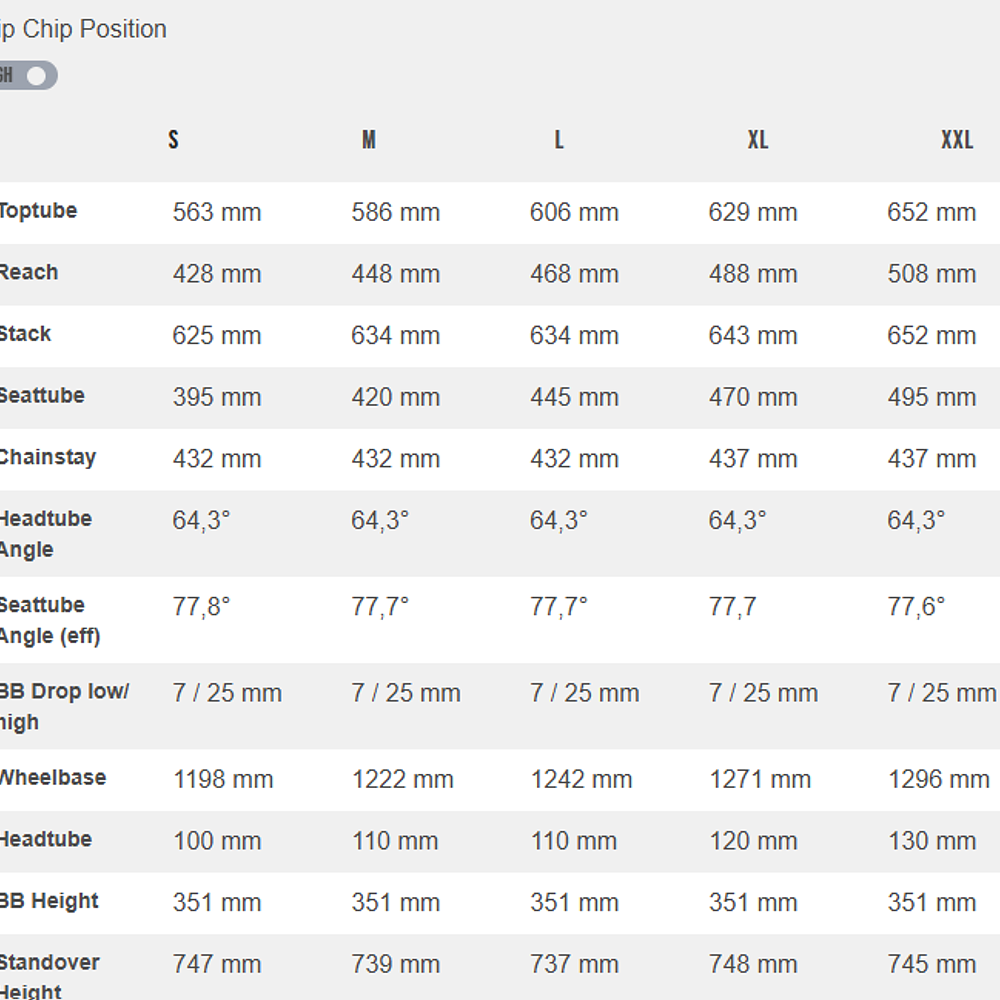Select the XL size column header
Screen dimensions: 1000x1000
pos(757,140)
